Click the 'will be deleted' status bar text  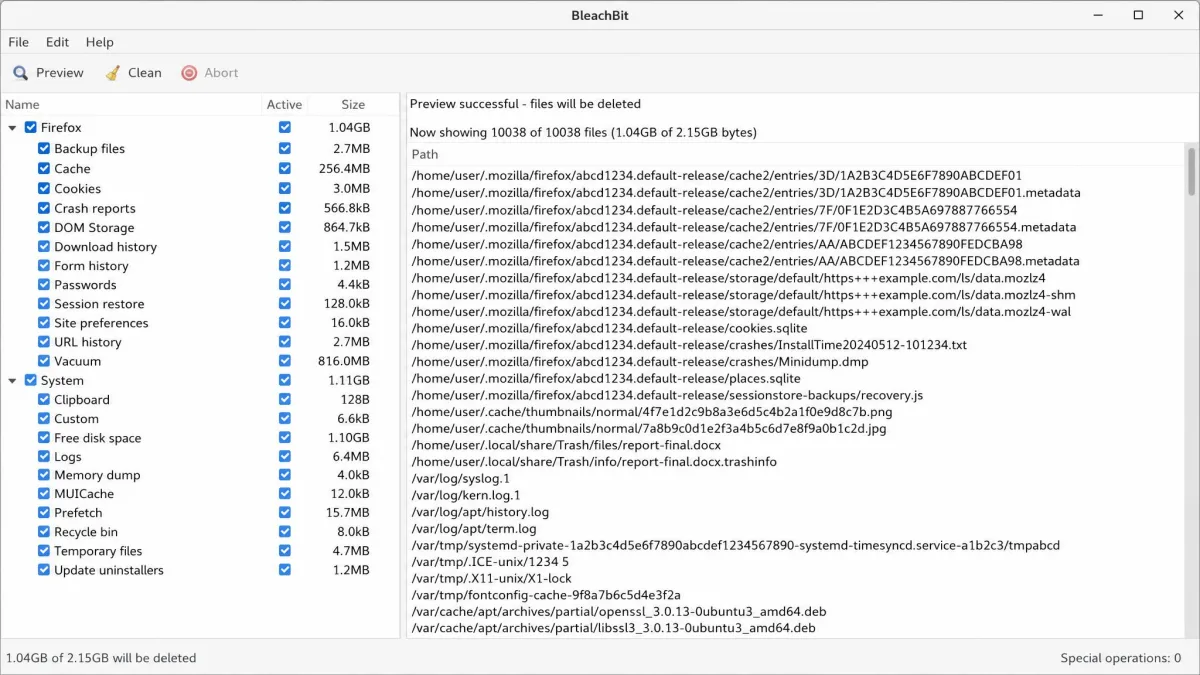(x=101, y=658)
